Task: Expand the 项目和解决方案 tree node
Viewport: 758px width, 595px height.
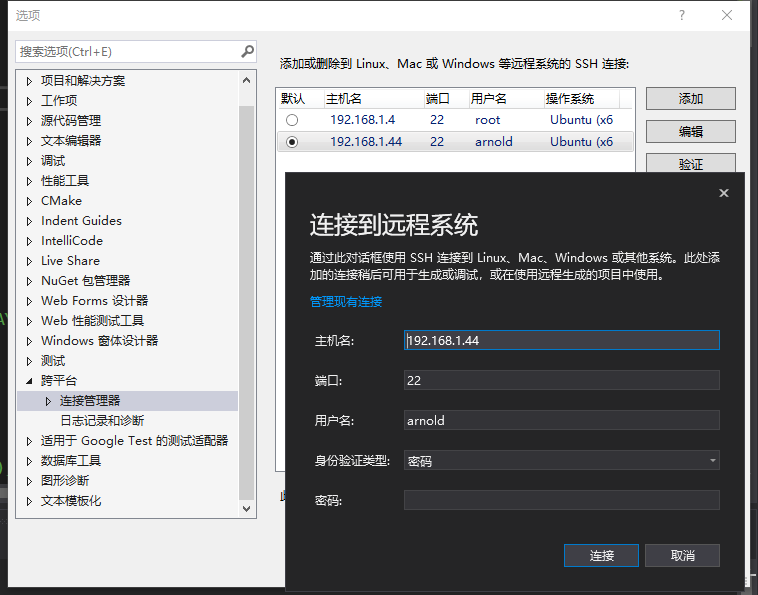Action: click(29, 81)
